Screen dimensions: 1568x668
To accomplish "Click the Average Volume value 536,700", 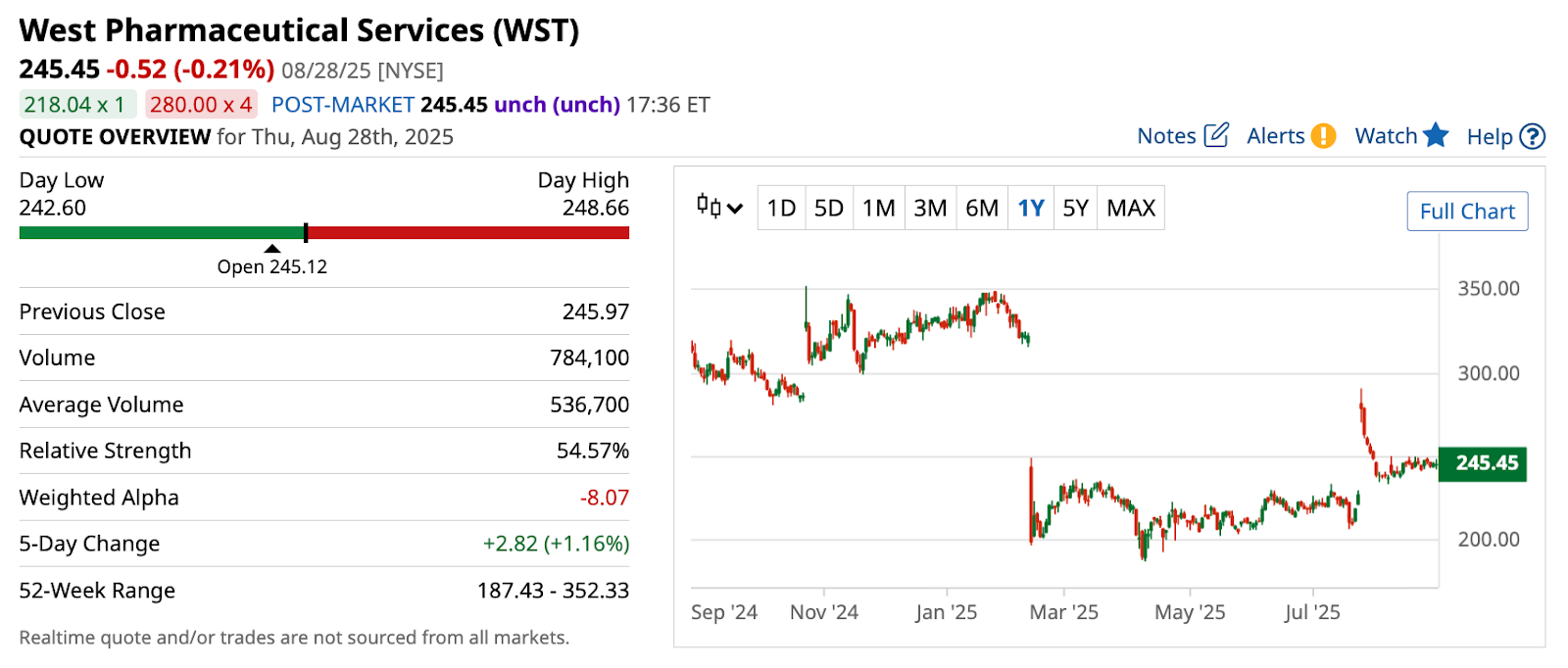I will pyautogui.click(x=589, y=405).
